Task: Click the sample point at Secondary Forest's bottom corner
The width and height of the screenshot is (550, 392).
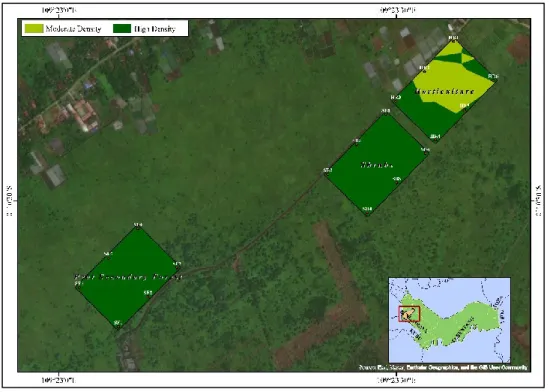Action: tap(118, 326)
